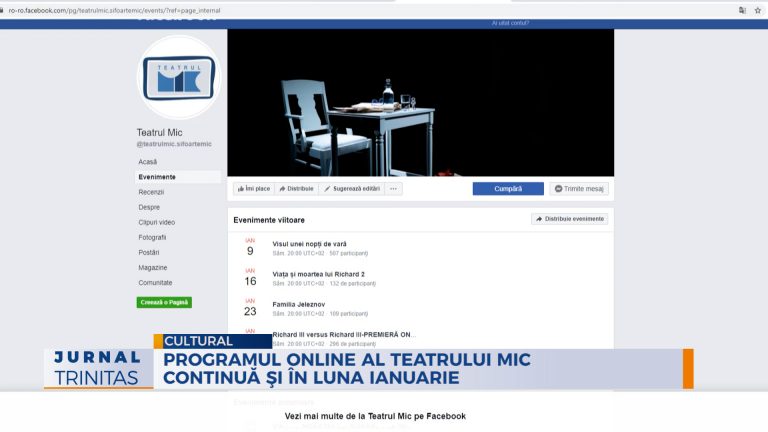Click the IAN 9 date tile
768x432 pixels.
pyautogui.click(x=250, y=247)
